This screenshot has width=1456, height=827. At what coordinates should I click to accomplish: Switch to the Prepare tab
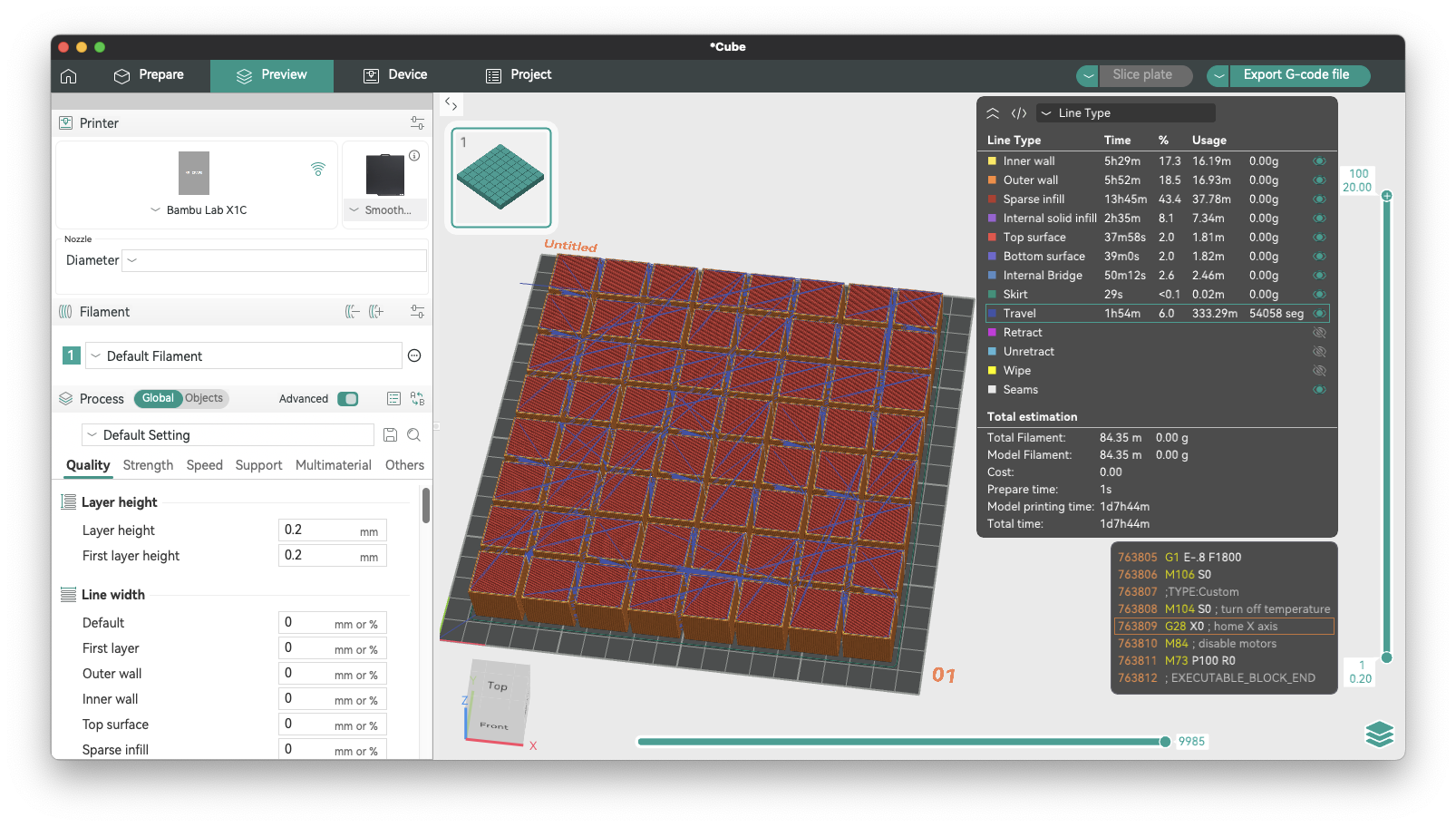point(149,75)
